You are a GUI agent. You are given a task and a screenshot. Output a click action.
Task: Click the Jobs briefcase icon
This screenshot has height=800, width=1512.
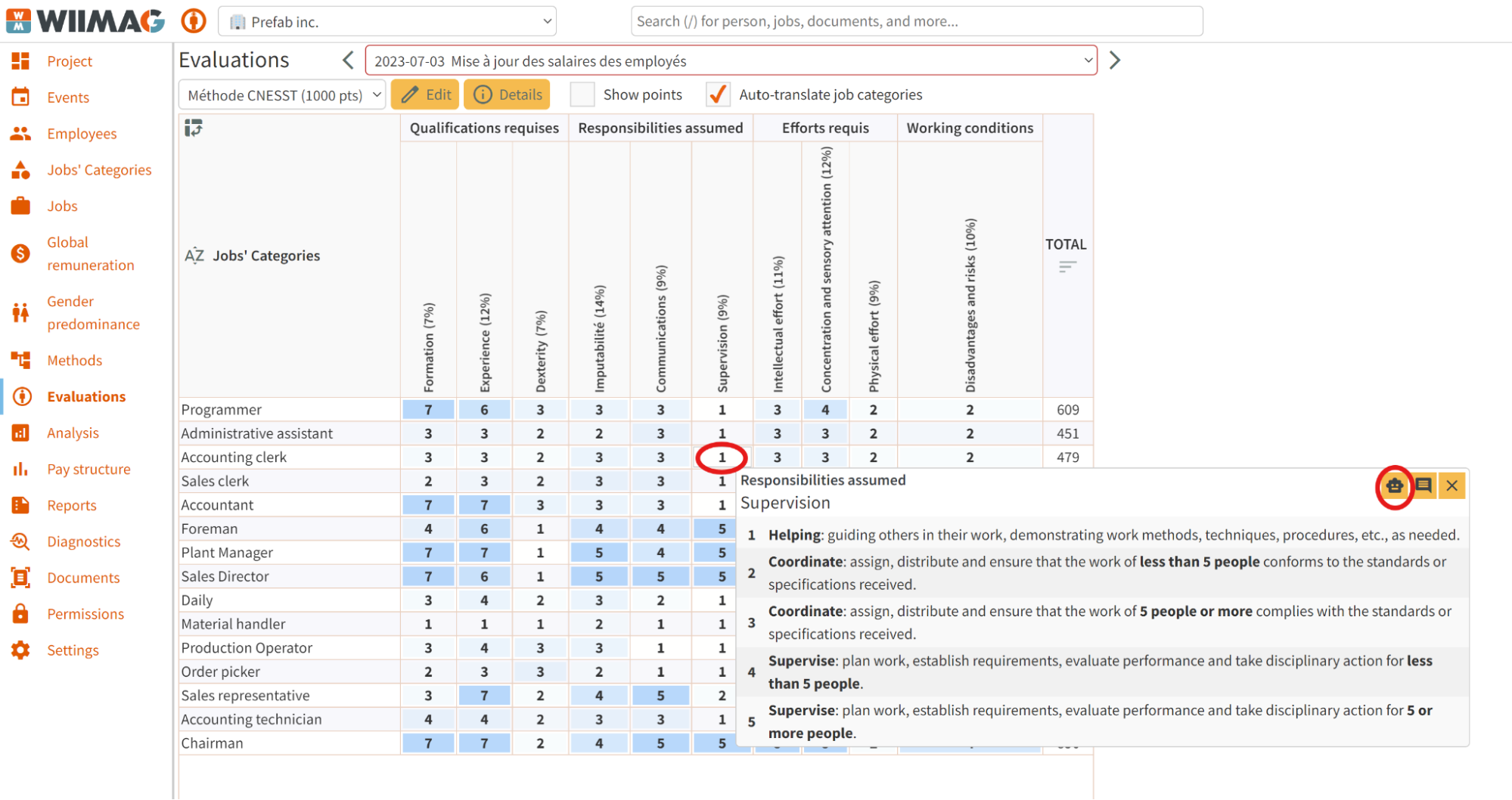click(x=20, y=206)
